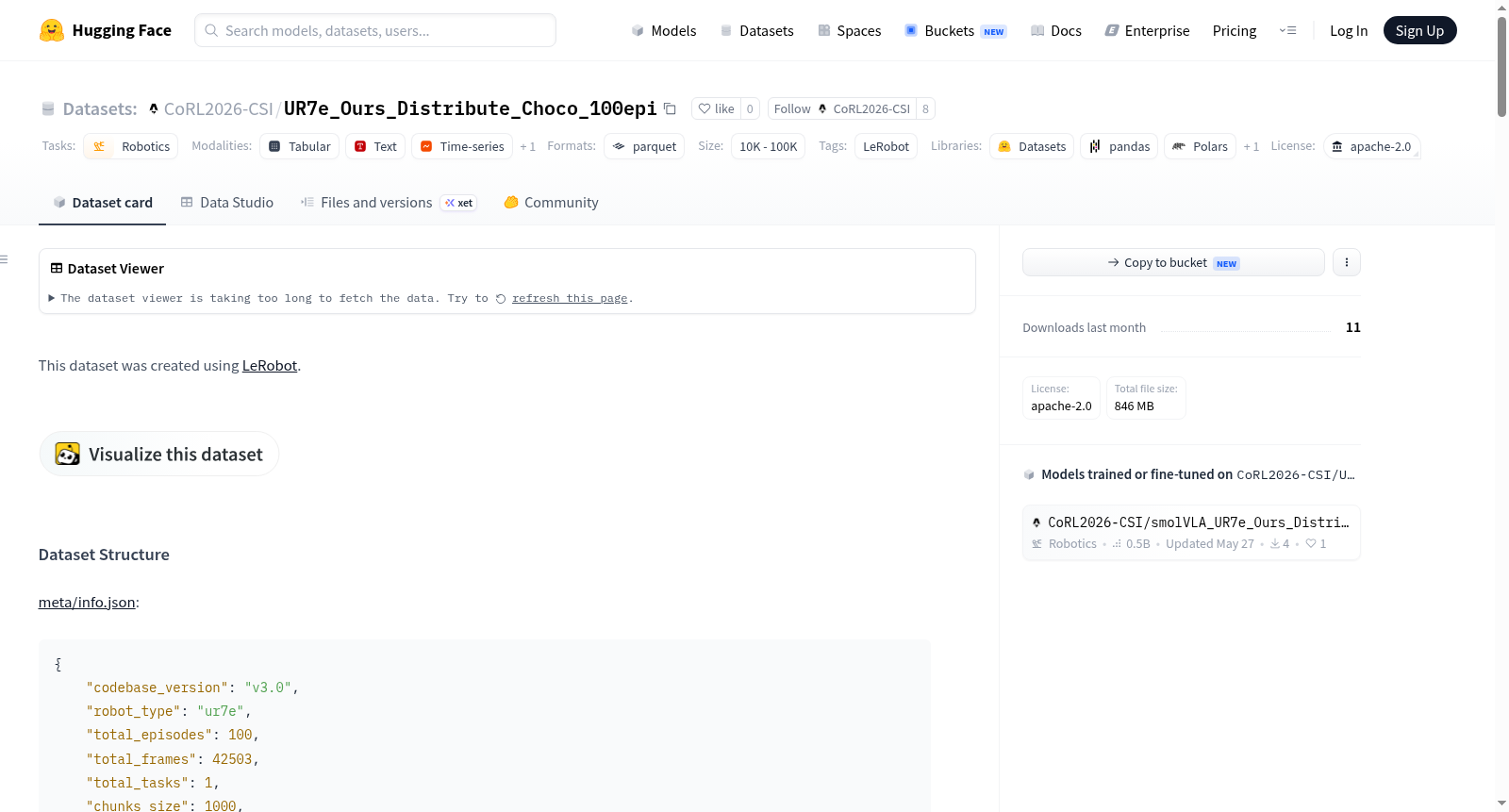Screen dimensions: 1509x812
Task: Click the like count number
Action: 750,108
